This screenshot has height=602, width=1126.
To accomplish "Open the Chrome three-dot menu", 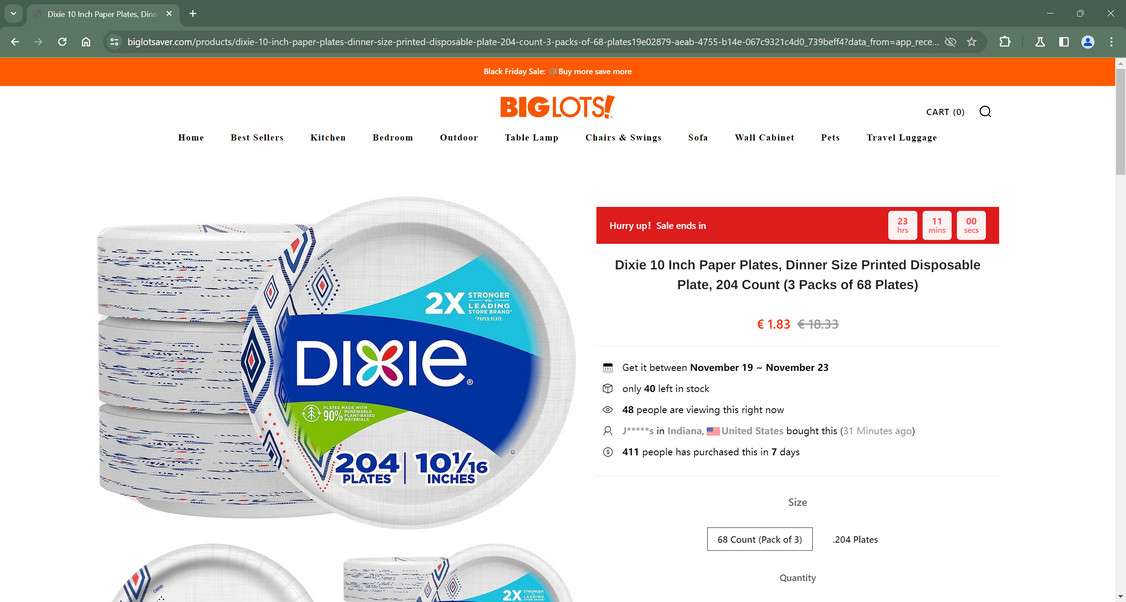I will (1111, 42).
